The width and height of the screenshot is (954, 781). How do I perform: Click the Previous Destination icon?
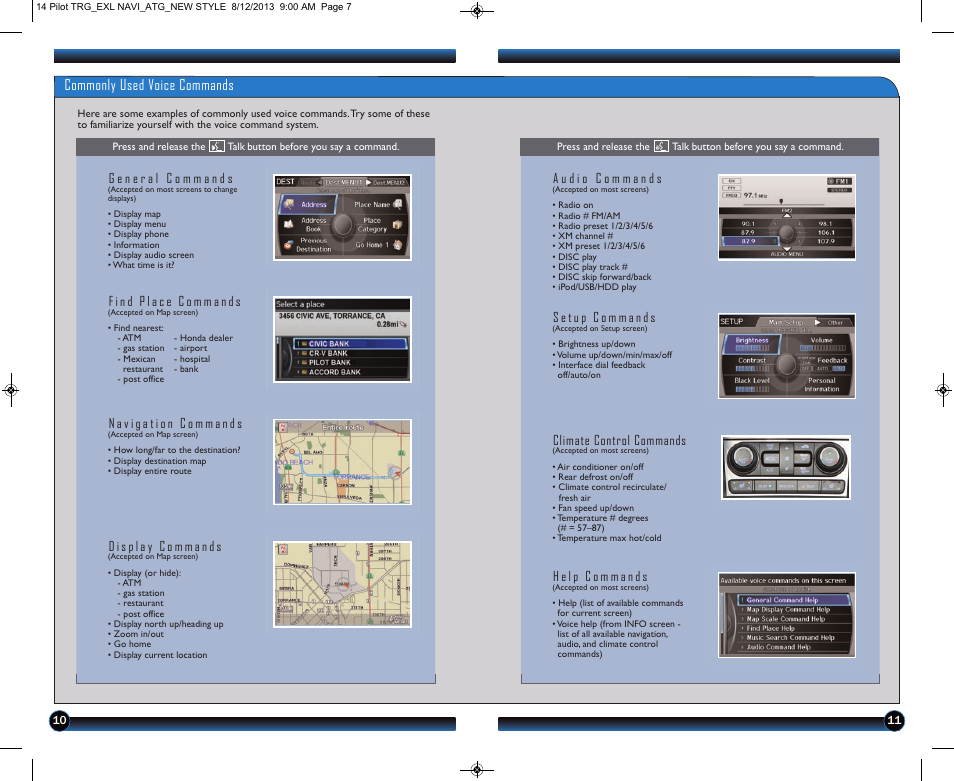pos(288,245)
